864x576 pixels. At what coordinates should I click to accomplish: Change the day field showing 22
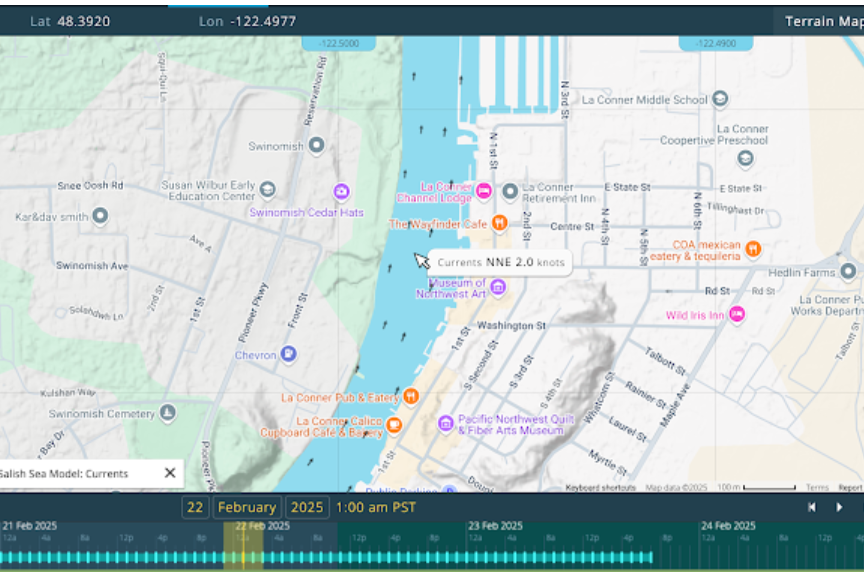195,507
